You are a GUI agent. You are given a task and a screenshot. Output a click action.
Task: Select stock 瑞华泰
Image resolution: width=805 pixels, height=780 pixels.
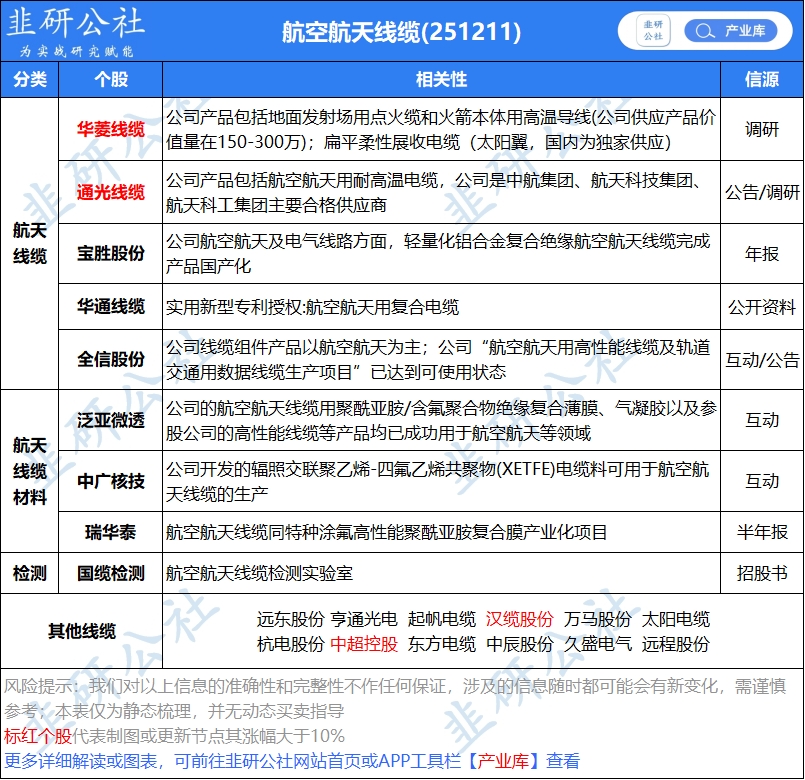tap(110, 532)
